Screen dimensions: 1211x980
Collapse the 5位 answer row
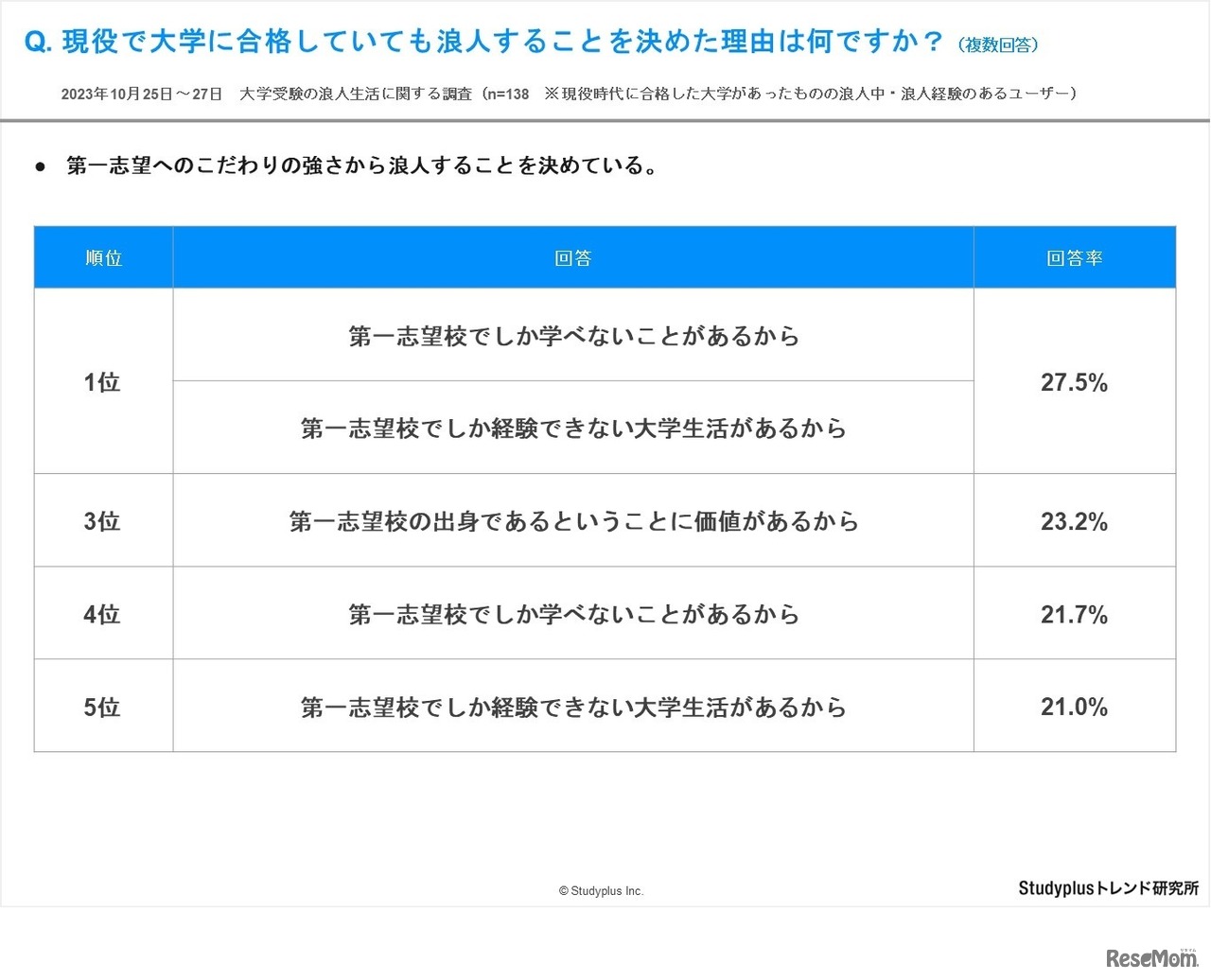[572, 707]
